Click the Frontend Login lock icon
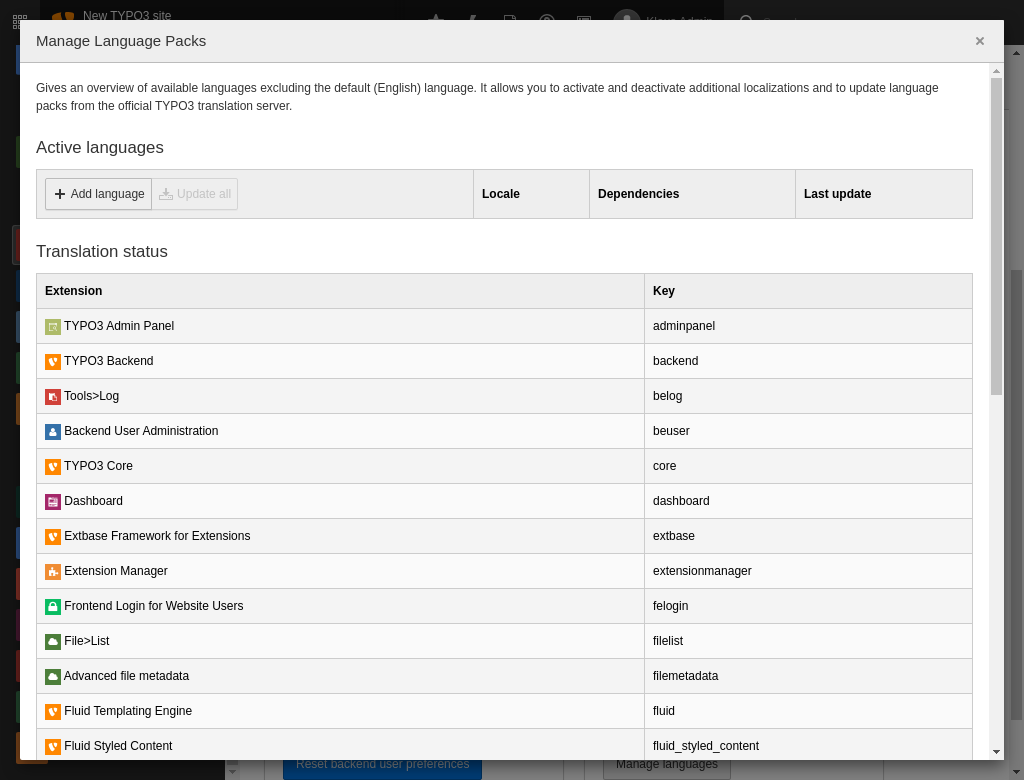Image resolution: width=1024 pixels, height=780 pixels. [53, 607]
